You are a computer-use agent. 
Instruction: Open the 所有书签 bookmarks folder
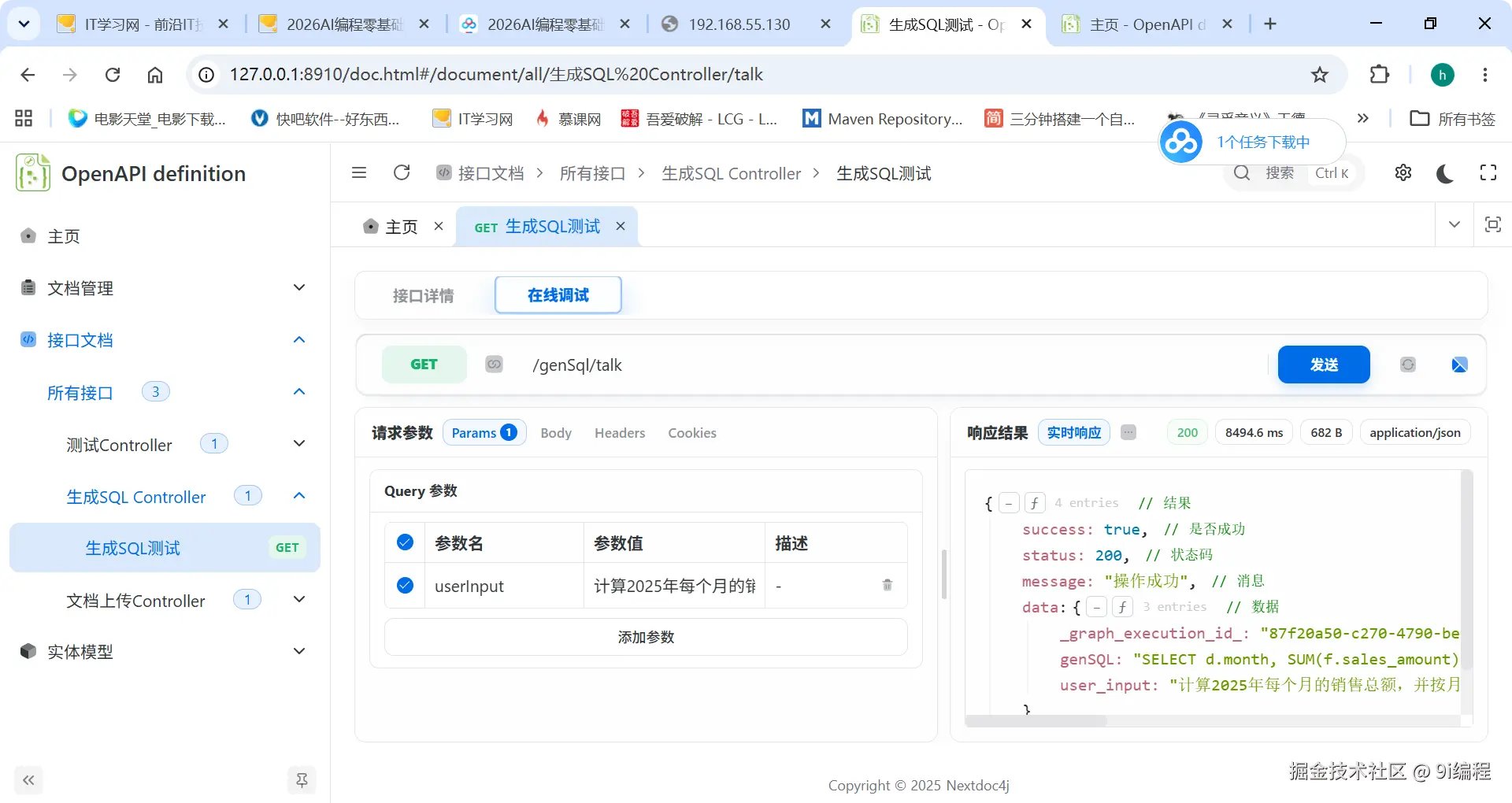(x=1453, y=119)
